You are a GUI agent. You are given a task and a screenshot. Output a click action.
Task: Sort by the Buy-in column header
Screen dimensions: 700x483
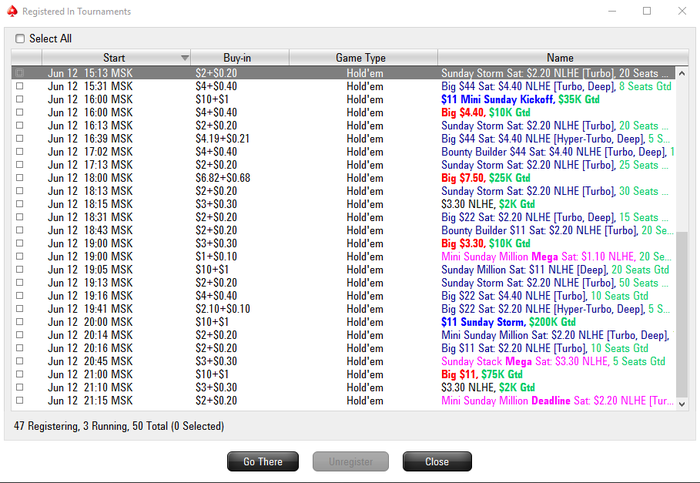click(x=240, y=58)
